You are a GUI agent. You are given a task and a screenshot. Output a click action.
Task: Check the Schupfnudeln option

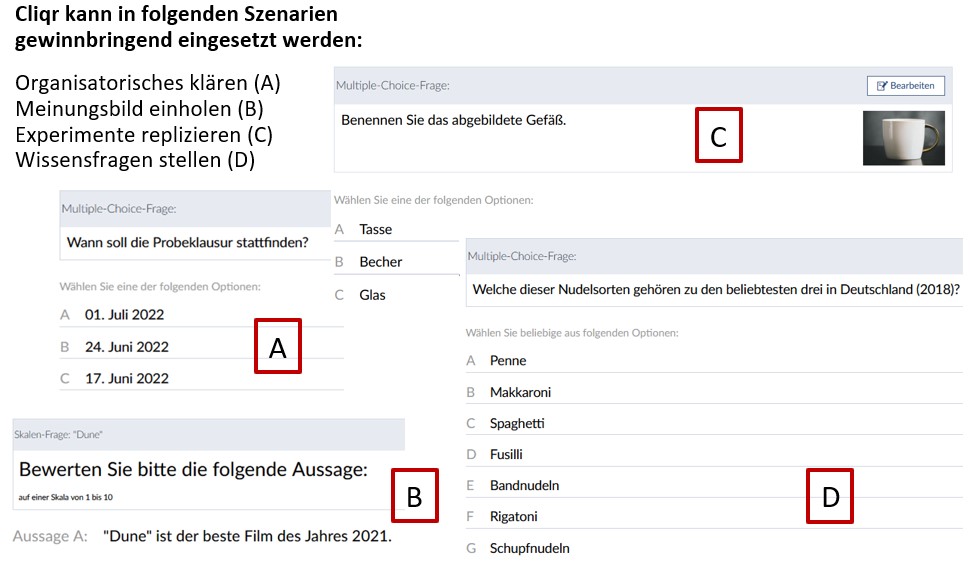click(x=530, y=548)
